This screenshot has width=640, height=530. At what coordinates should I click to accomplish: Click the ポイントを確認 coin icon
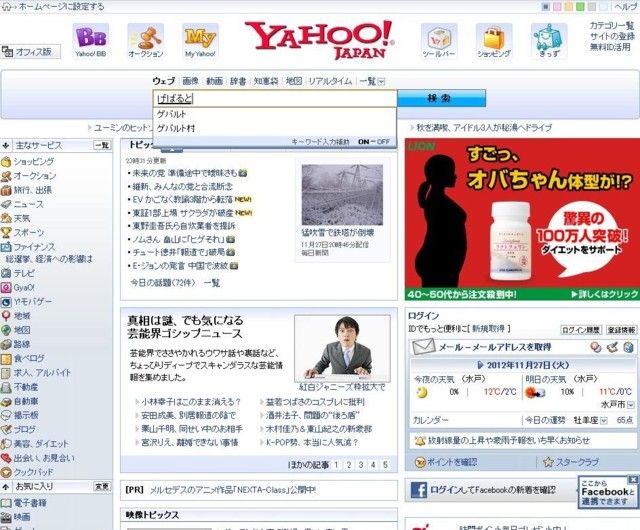pyautogui.click(x=420, y=462)
